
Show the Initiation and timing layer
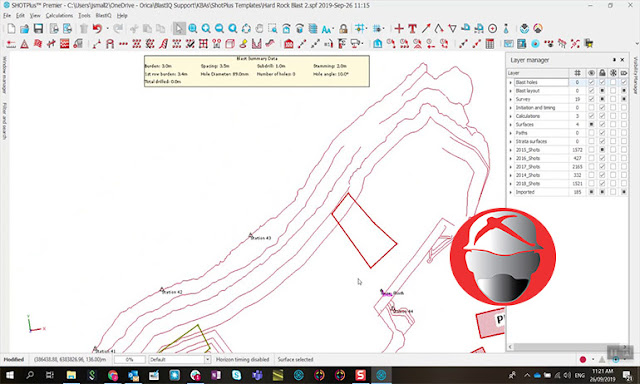point(591,108)
